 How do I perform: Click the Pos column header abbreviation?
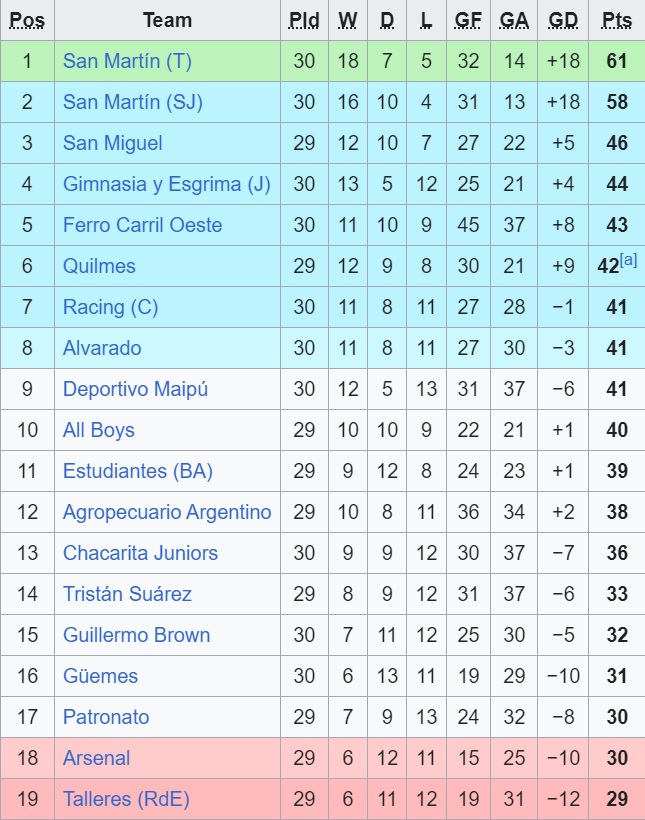(27, 20)
